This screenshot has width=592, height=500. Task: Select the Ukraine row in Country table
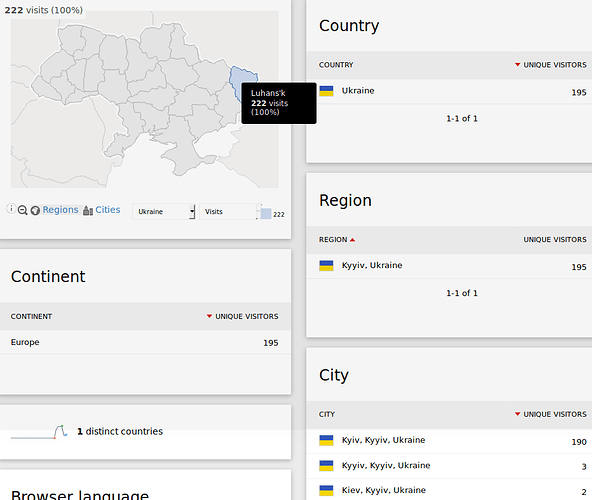pyautogui.click(x=449, y=91)
